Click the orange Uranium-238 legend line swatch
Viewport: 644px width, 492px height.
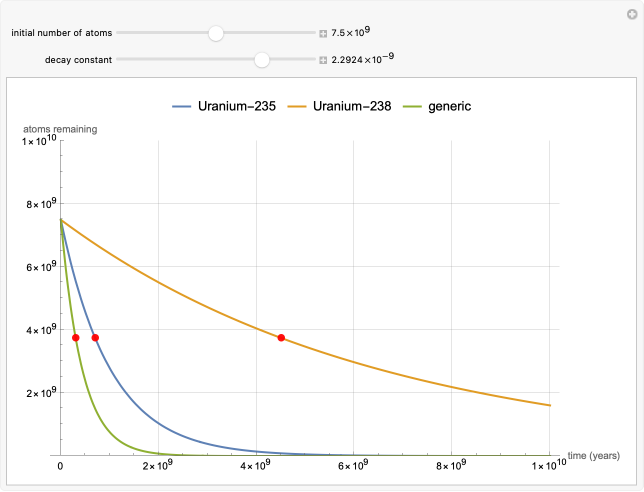297,107
